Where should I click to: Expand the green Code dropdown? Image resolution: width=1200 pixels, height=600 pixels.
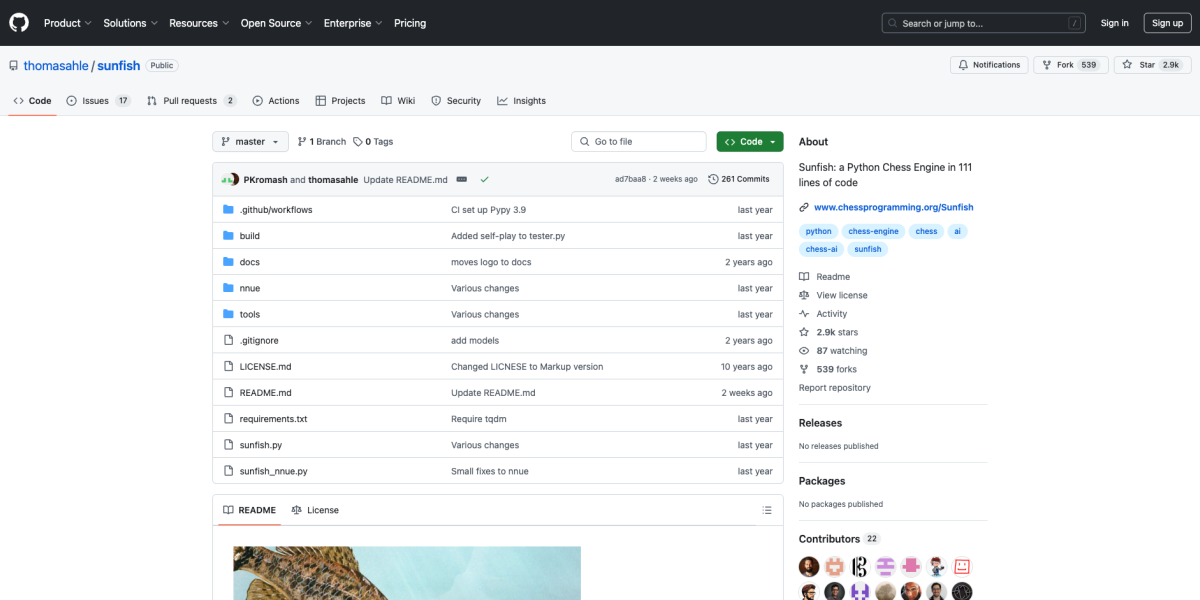coord(749,142)
